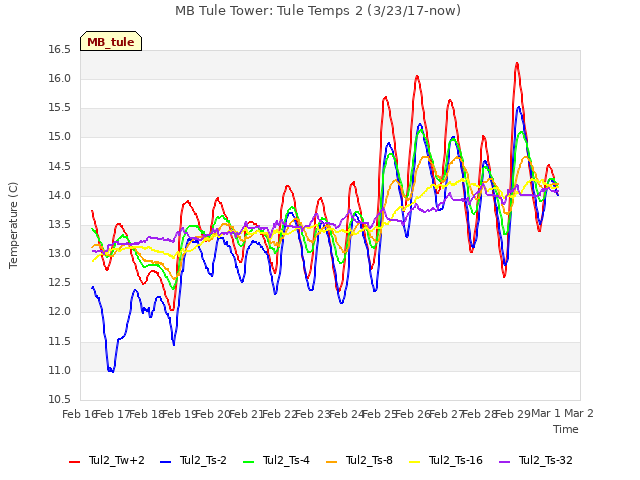Click the 15.5 y-axis tick label
Screen dimensions: 640x480
(x=60, y=108)
